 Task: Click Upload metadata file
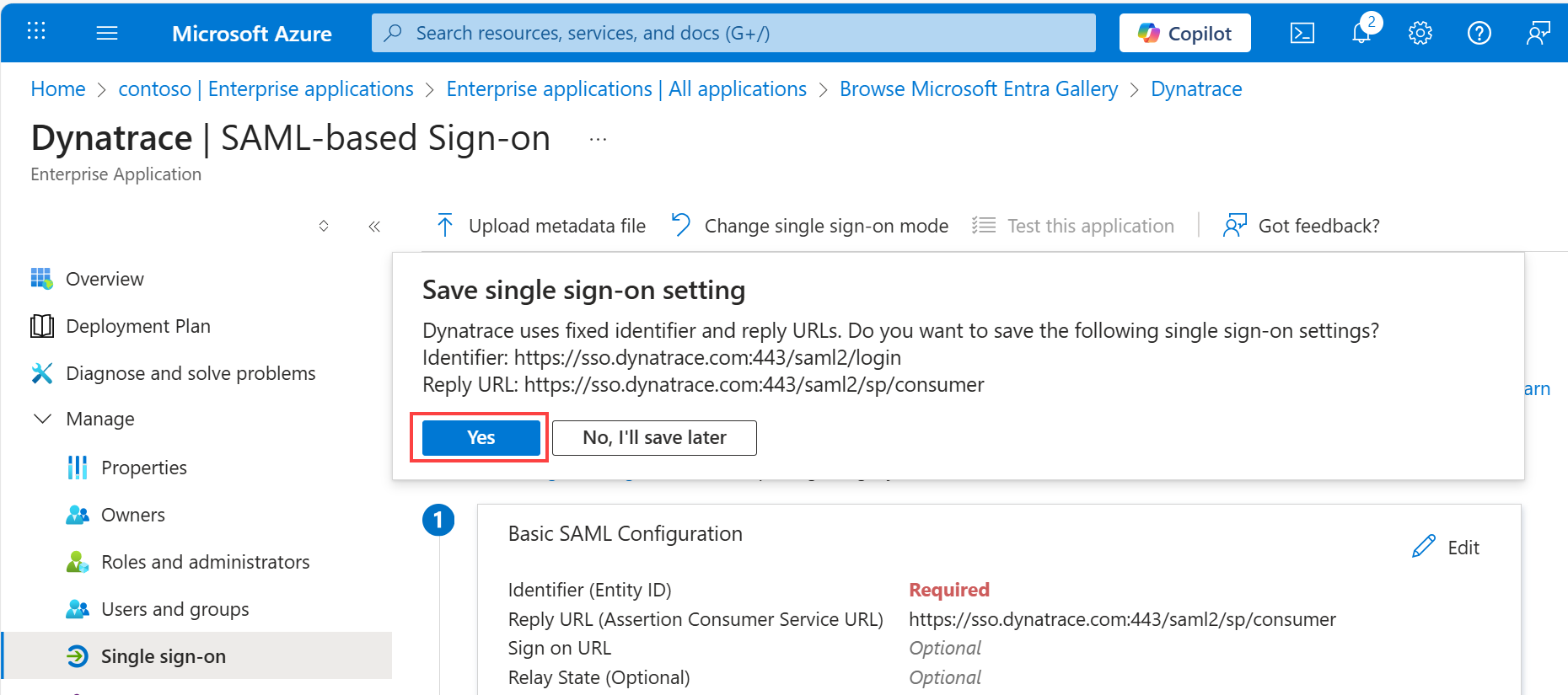(x=541, y=226)
